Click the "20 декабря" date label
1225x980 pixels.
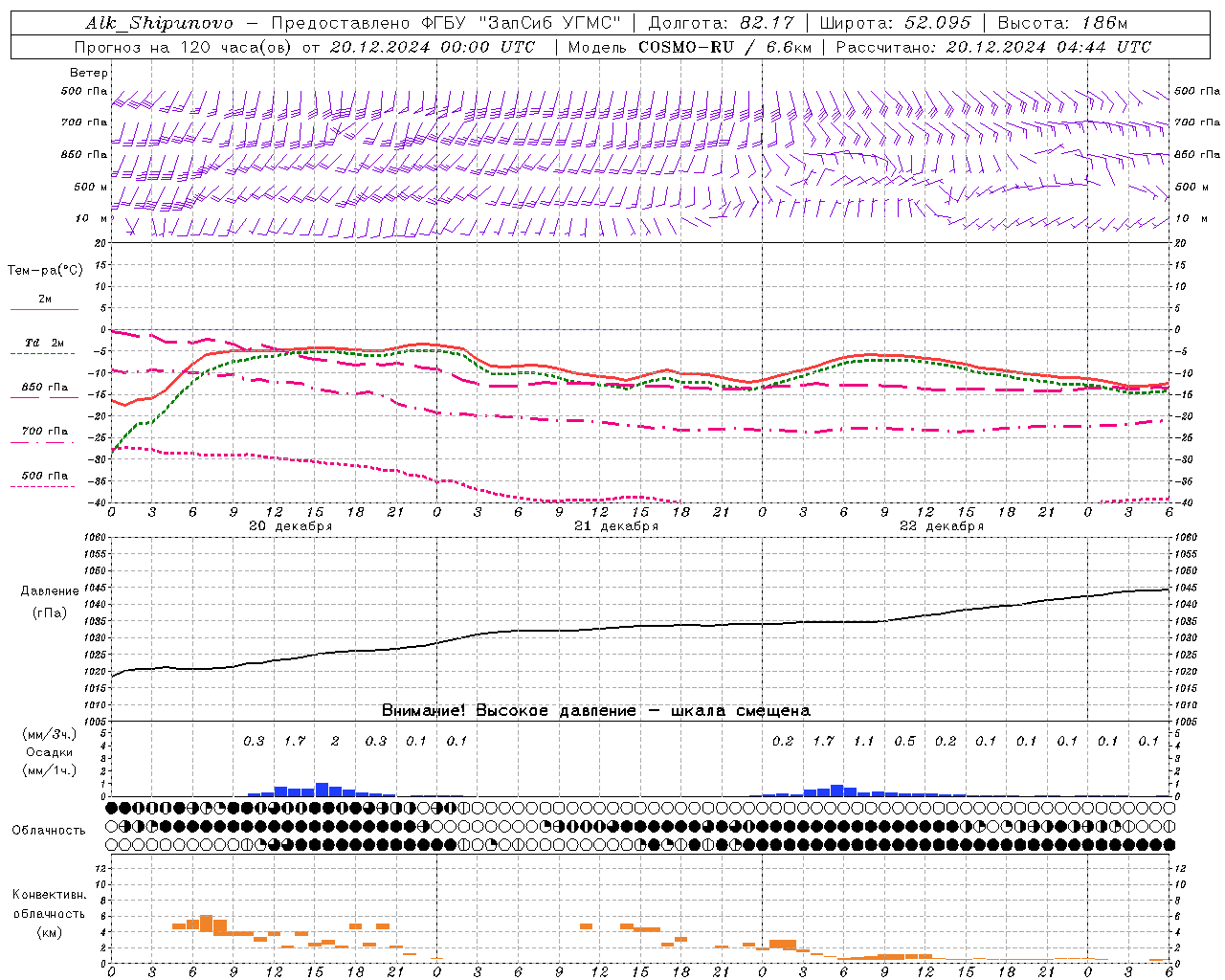click(291, 526)
